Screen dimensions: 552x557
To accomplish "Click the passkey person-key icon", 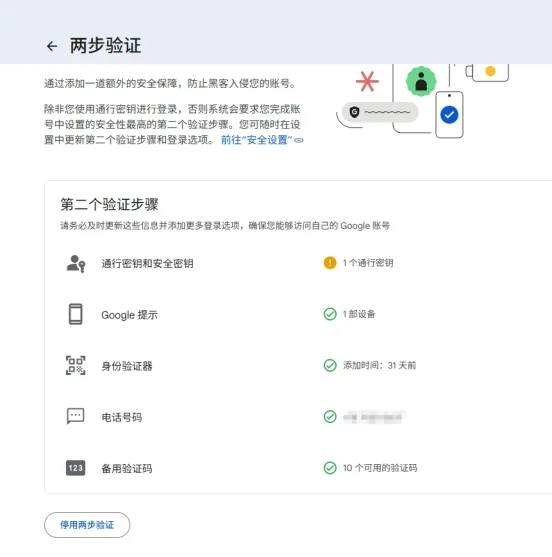I will [x=76, y=264].
